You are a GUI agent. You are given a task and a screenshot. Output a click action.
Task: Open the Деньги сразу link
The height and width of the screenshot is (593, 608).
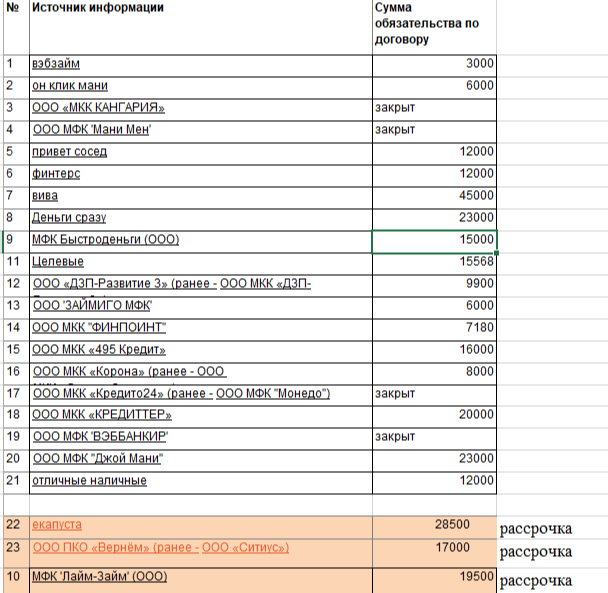[69, 218]
